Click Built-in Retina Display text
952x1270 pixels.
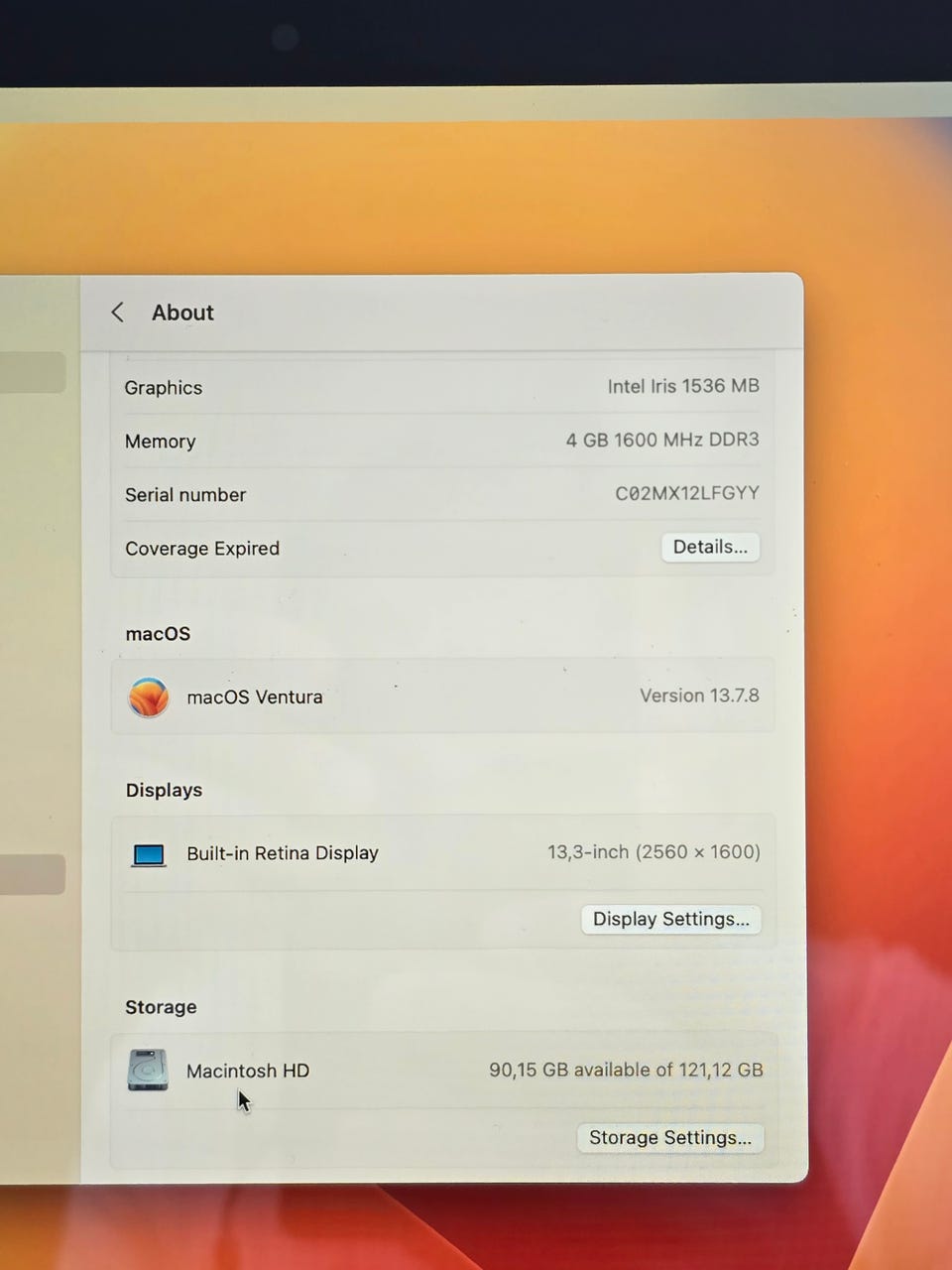coord(283,853)
